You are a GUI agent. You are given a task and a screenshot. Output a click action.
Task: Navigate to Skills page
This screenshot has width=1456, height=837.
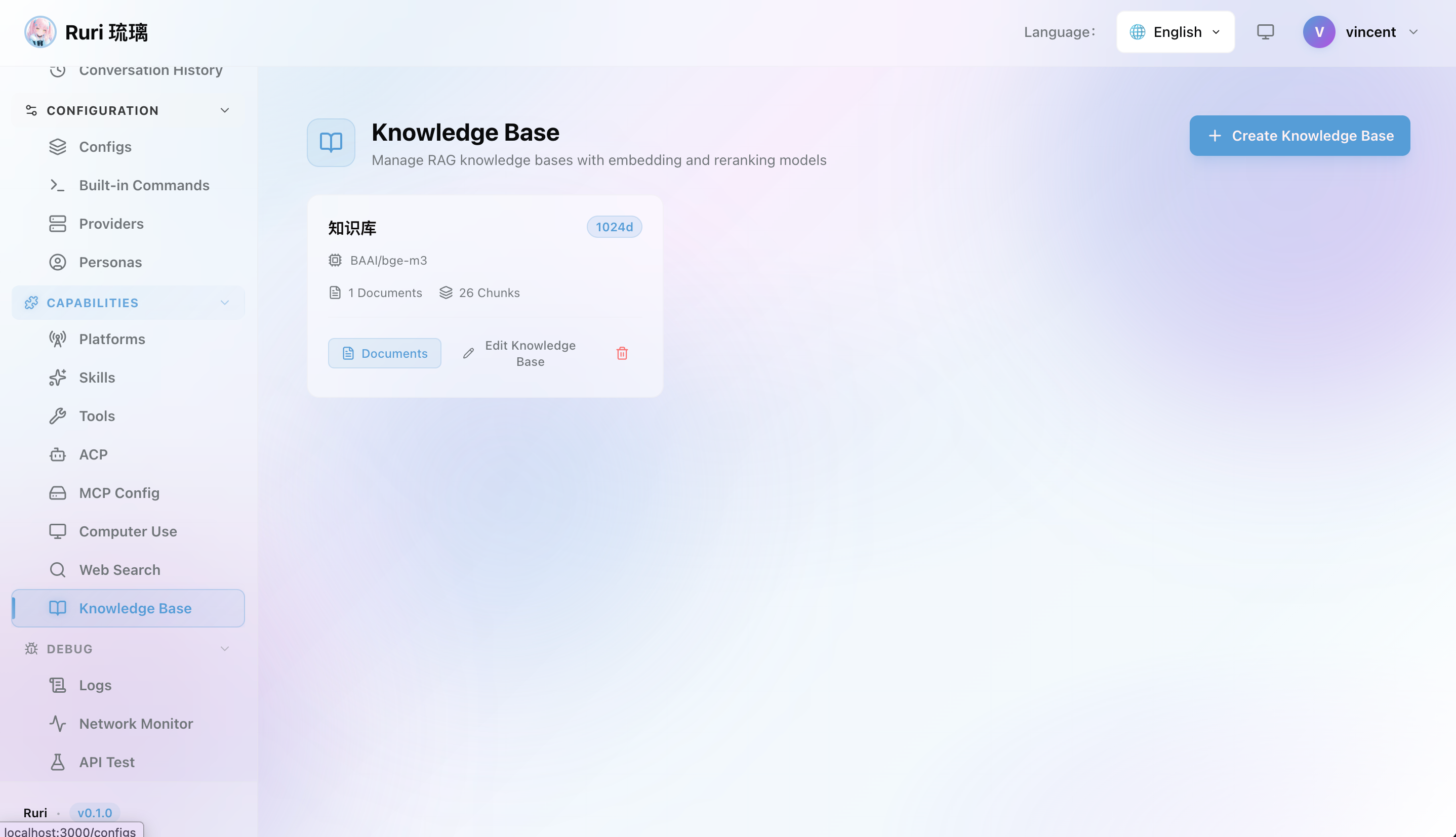click(128, 378)
